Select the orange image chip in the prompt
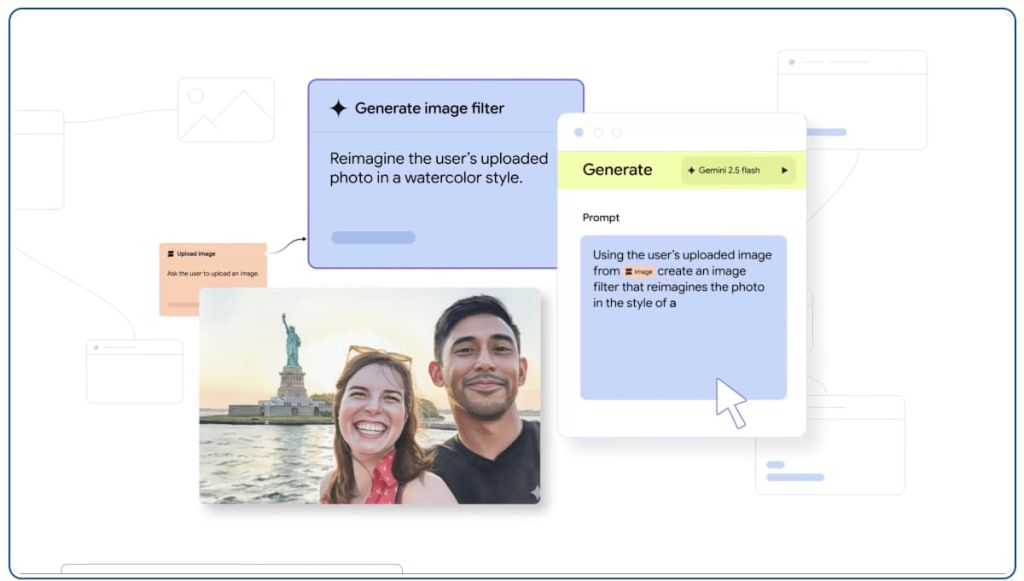The height and width of the screenshot is (581, 1024). click(x=639, y=271)
